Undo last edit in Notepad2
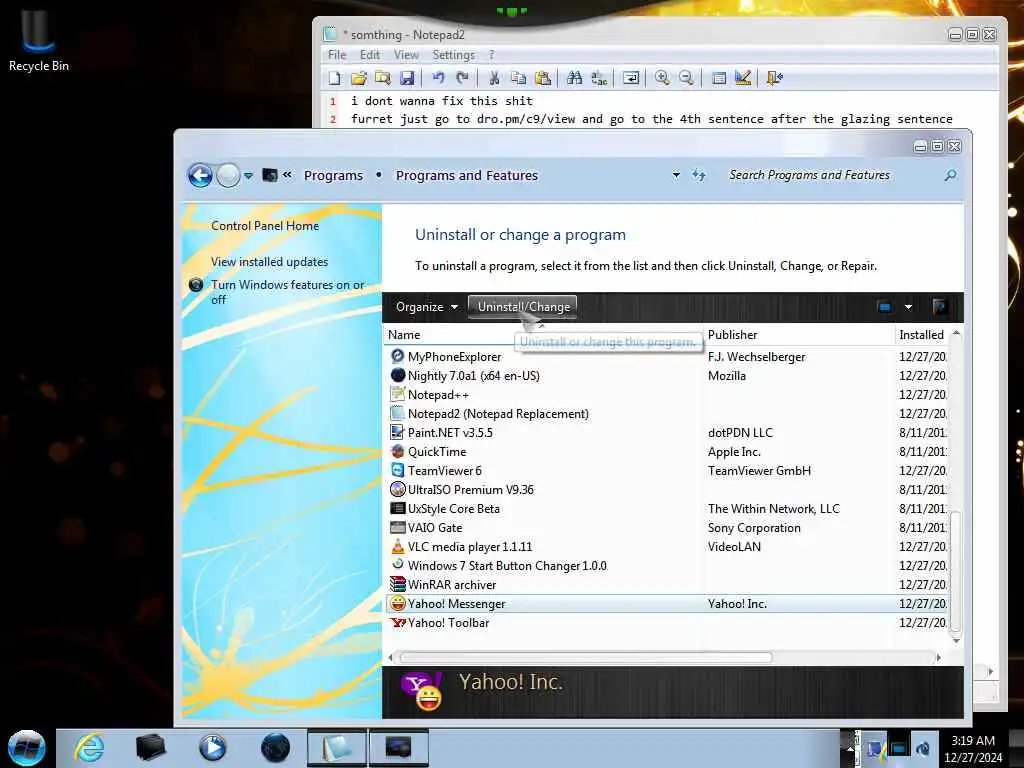Viewport: 1024px width, 768px height. [438, 78]
